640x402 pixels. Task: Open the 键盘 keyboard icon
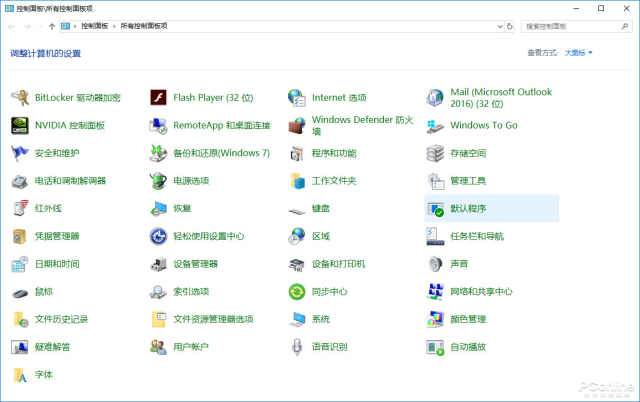click(x=297, y=210)
